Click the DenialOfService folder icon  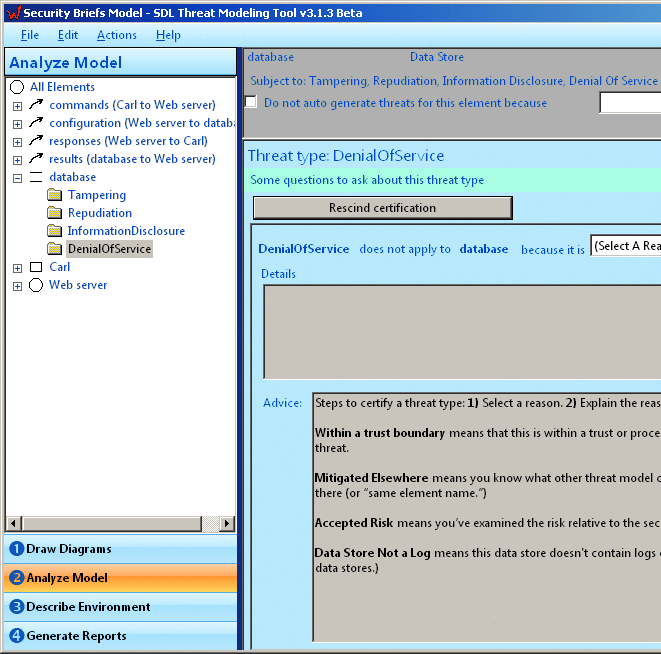tap(54, 250)
